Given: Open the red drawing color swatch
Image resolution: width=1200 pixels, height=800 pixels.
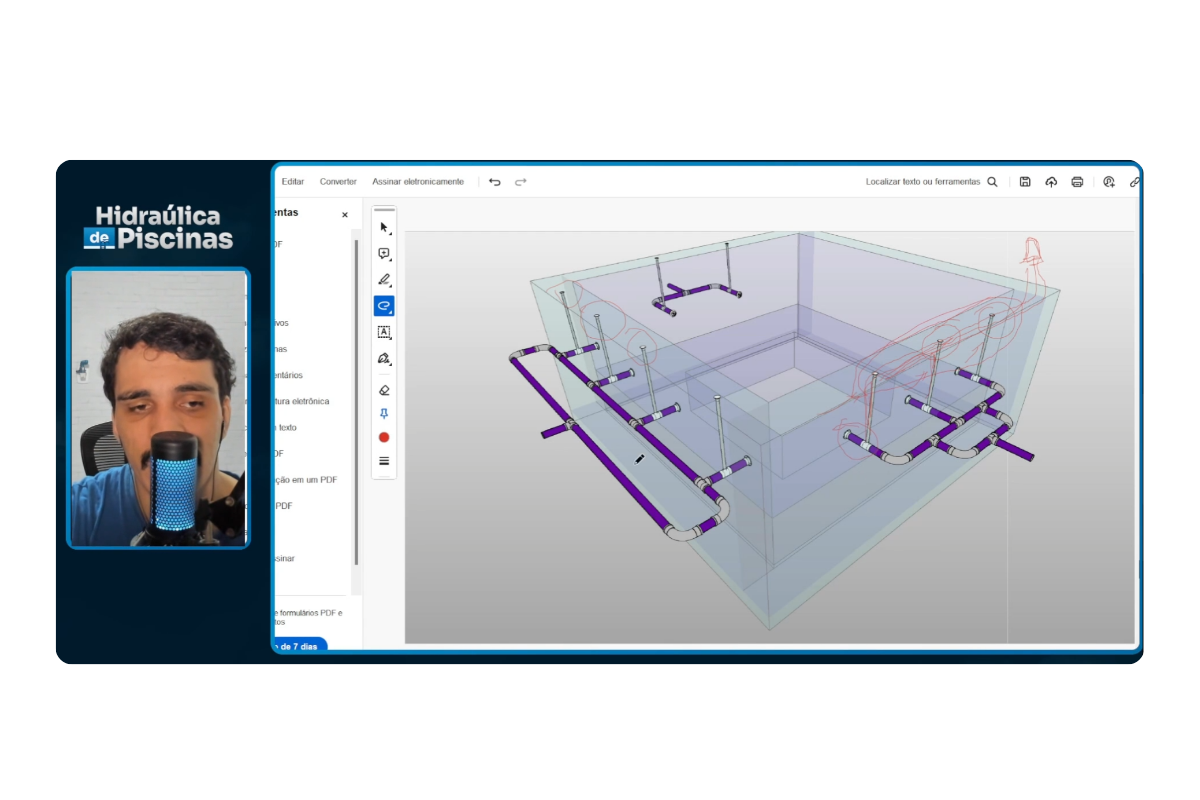Looking at the screenshot, I should [x=384, y=438].
